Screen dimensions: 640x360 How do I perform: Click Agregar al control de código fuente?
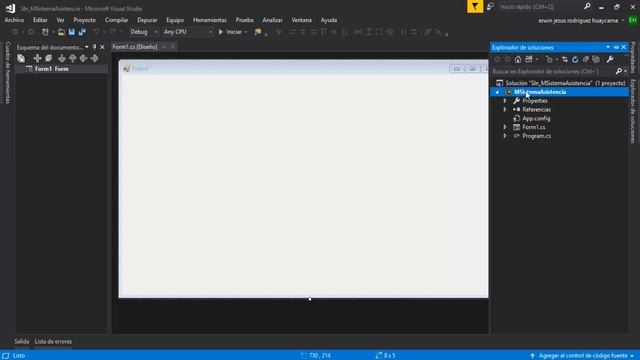582,356
